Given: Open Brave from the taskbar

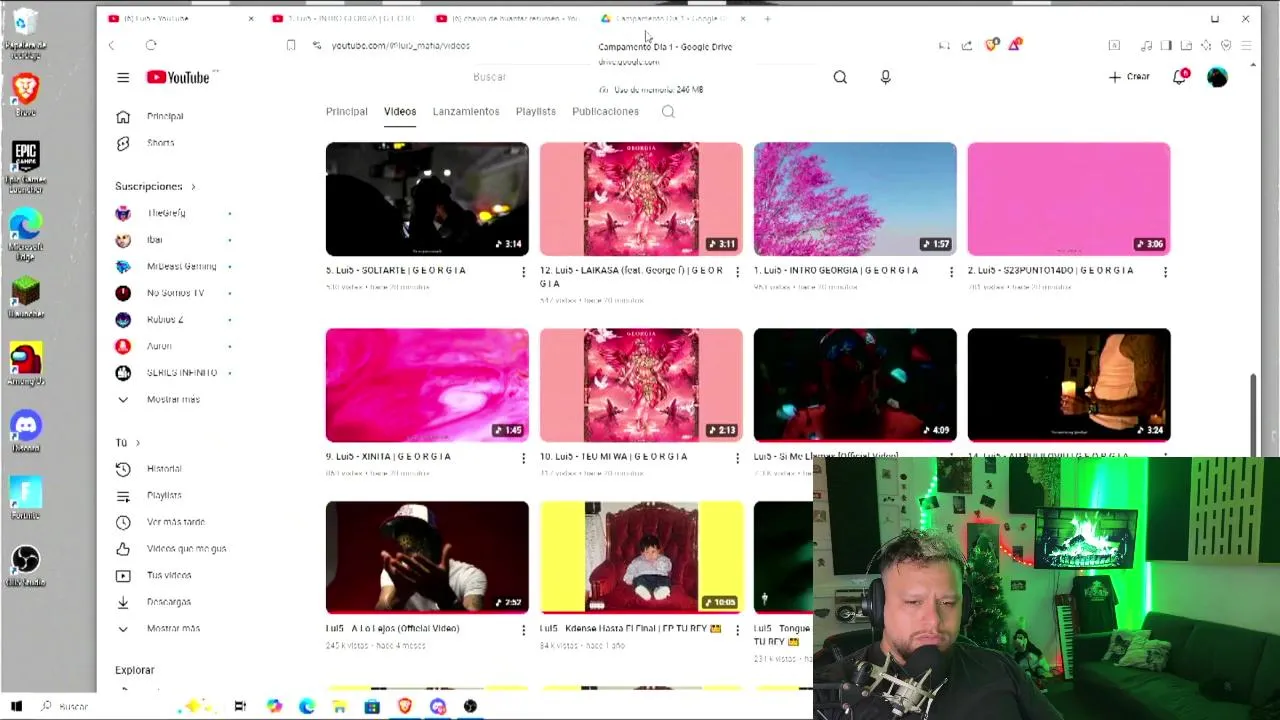Looking at the screenshot, I should click(404, 706).
